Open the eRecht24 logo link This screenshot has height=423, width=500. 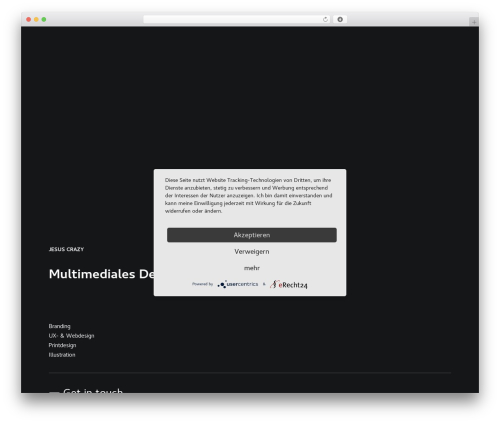[289, 284]
